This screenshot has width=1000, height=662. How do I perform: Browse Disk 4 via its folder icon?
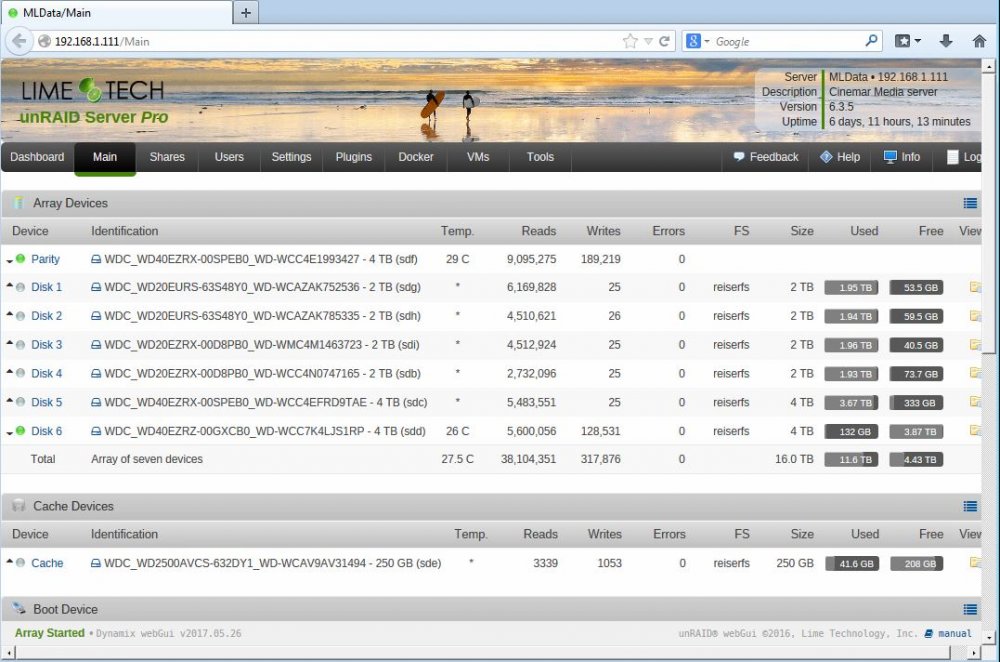[x=975, y=373]
